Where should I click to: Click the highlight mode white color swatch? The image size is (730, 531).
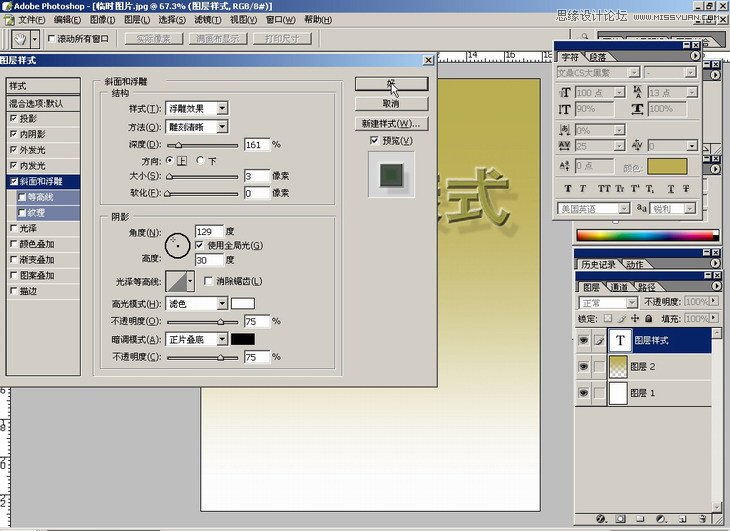(x=243, y=303)
